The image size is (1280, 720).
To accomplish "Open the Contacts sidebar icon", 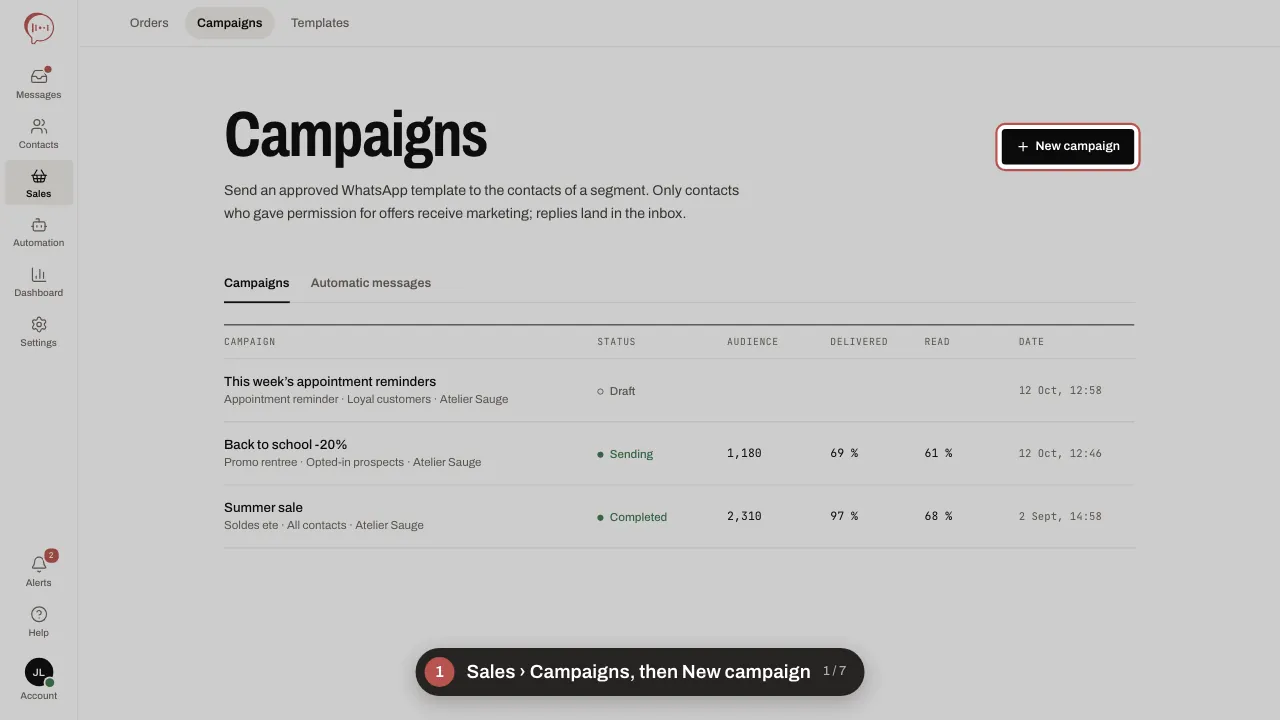I will point(39,126).
